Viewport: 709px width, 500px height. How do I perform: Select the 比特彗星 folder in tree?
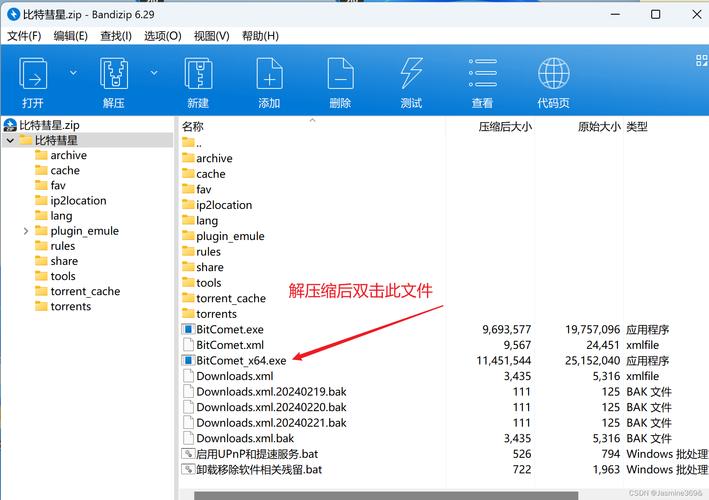tap(57, 141)
